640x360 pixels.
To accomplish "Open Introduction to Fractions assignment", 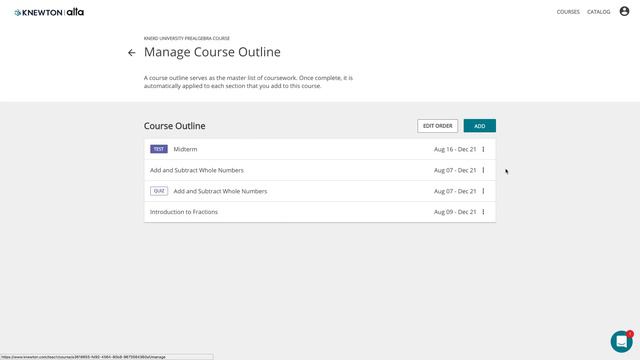I will click(x=184, y=212).
